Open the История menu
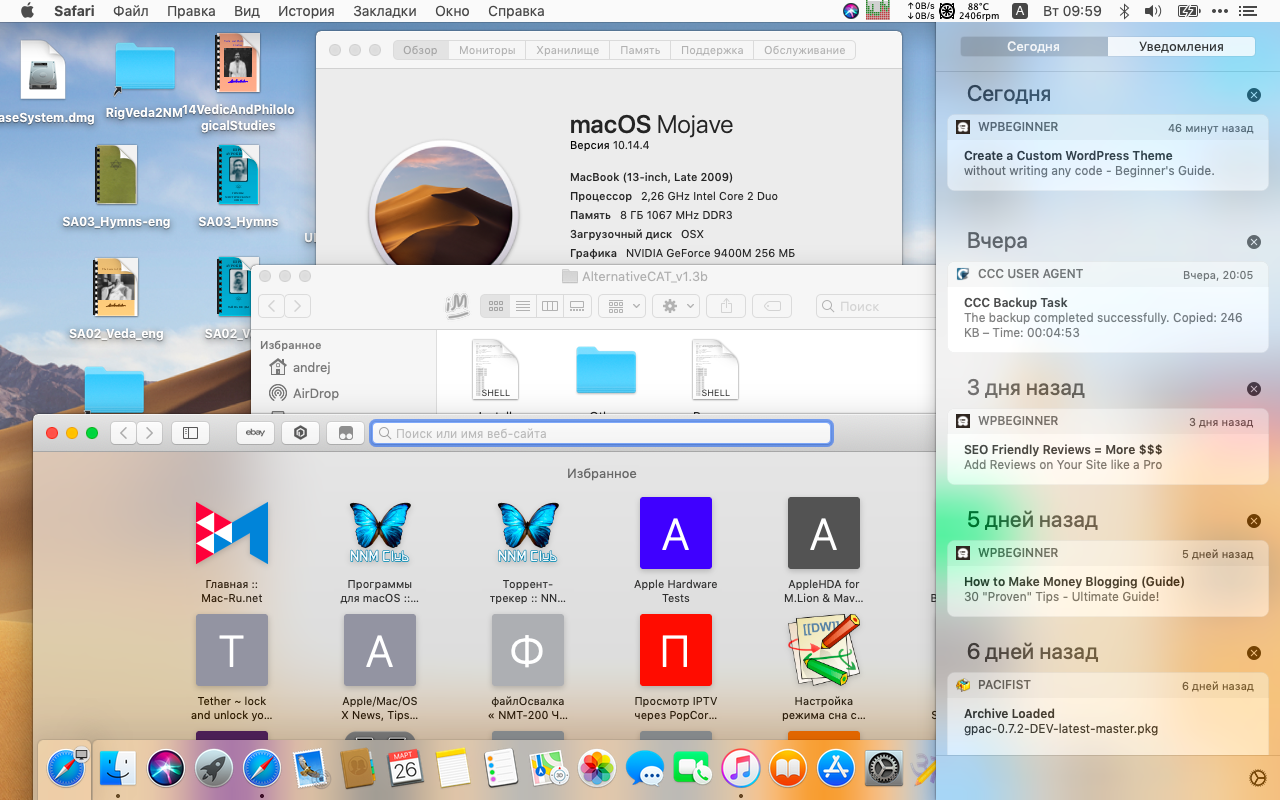The width and height of the screenshot is (1280, 800). pyautogui.click(x=306, y=11)
